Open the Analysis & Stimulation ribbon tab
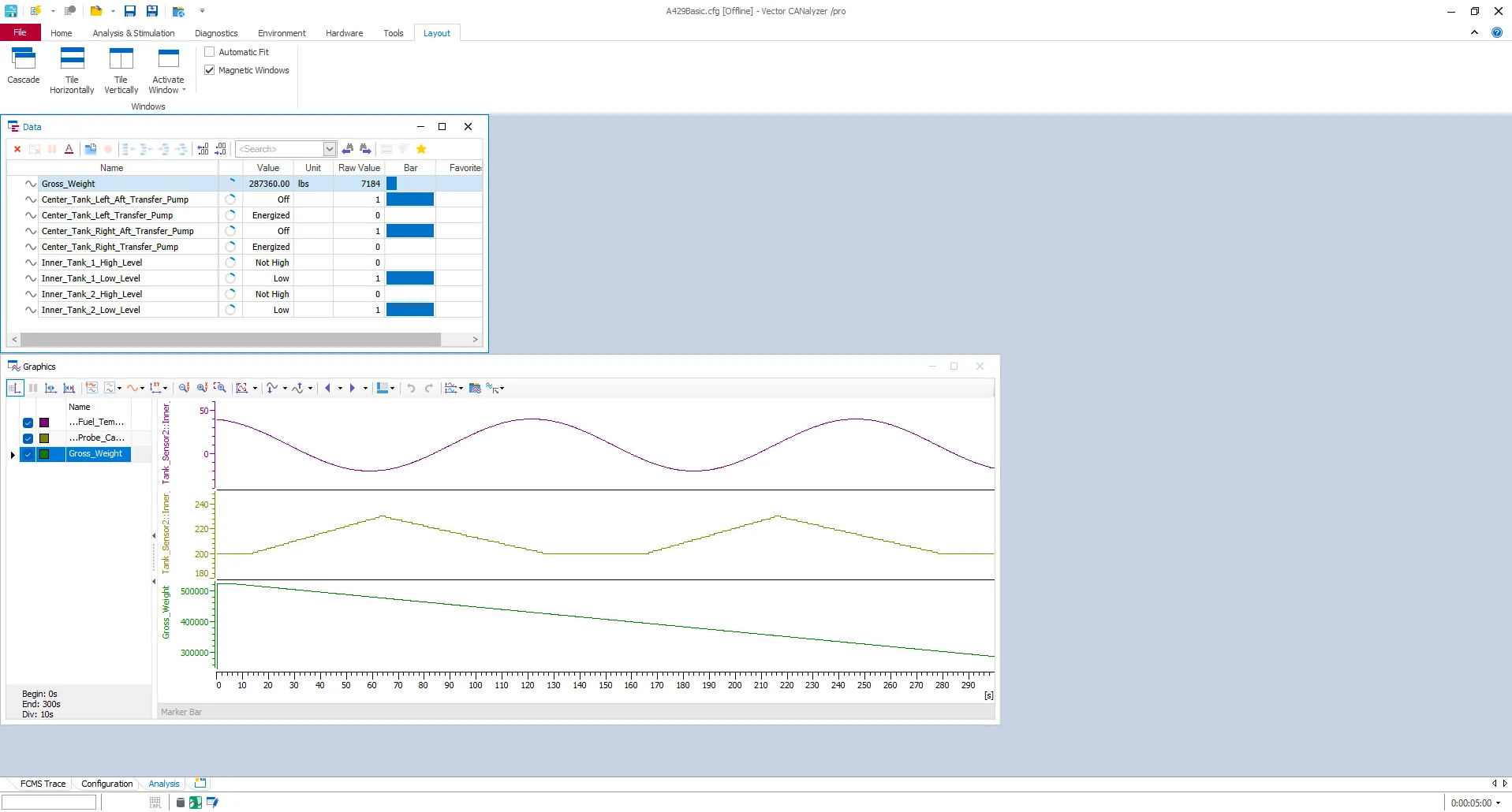 (133, 33)
